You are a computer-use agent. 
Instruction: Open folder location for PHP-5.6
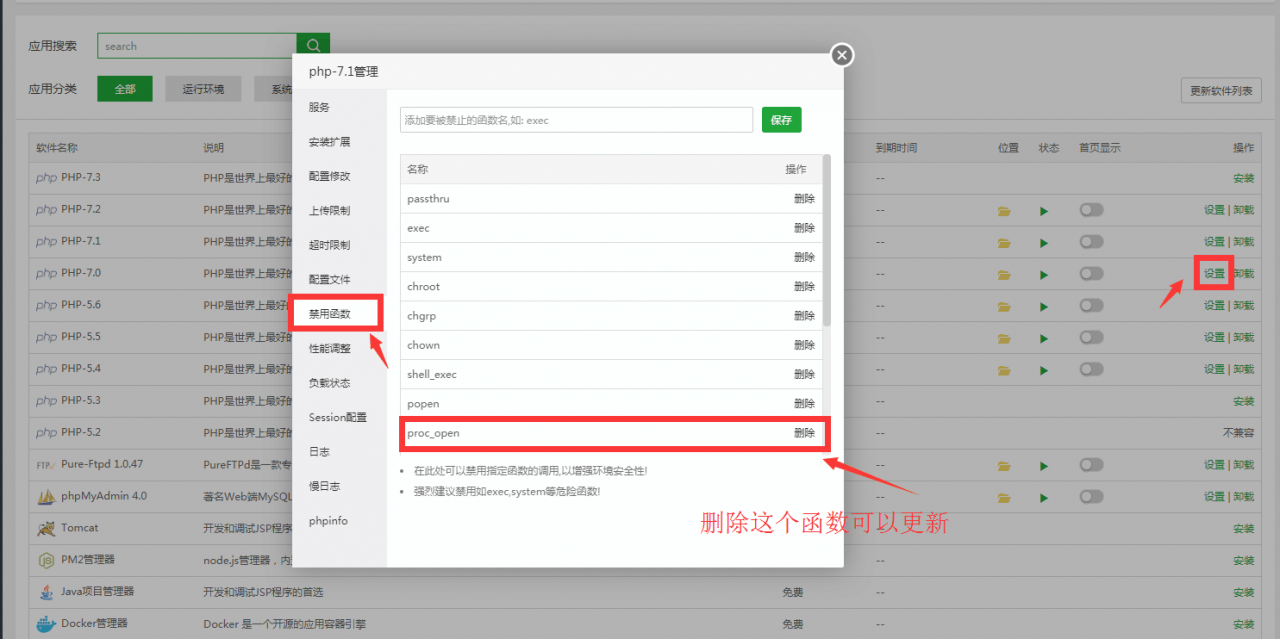(1004, 306)
